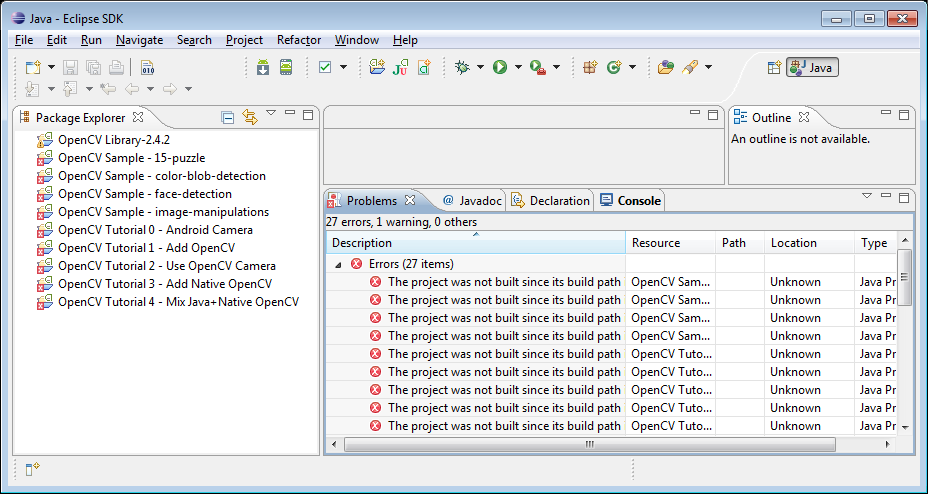
Task: Click the New wizard toolbar icon
Action: pos(33,67)
